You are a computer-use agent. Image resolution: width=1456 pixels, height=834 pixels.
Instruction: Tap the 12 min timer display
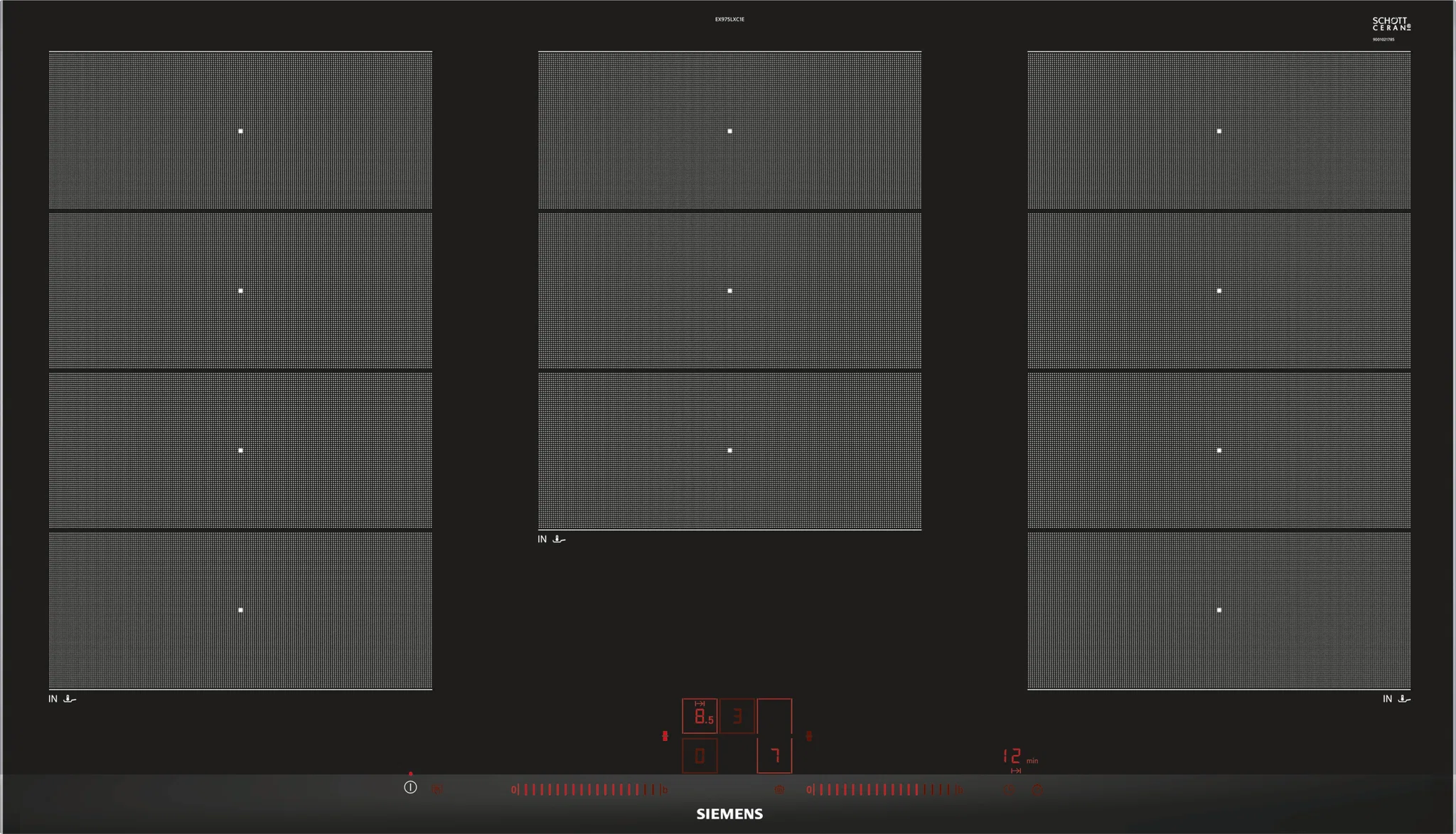pyautogui.click(x=1012, y=756)
